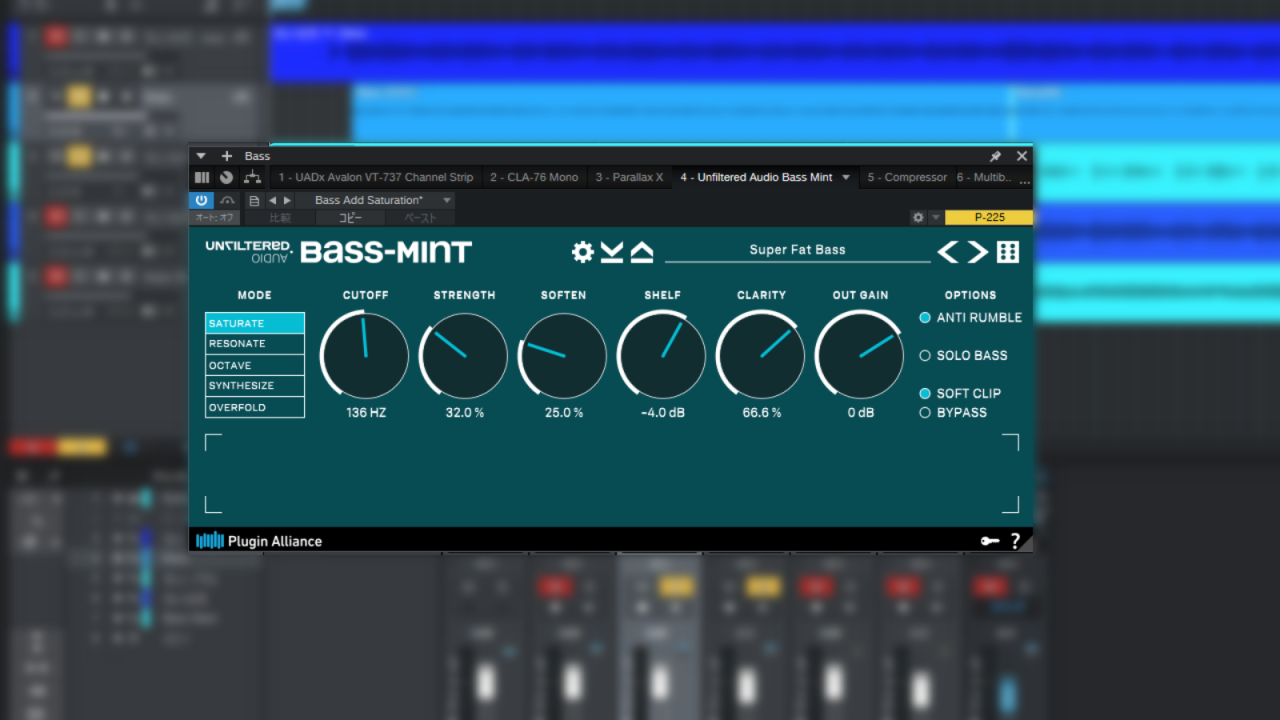Click the Plugin Alliance logo
Screen dimensions: 1280x720
tap(259, 541)
